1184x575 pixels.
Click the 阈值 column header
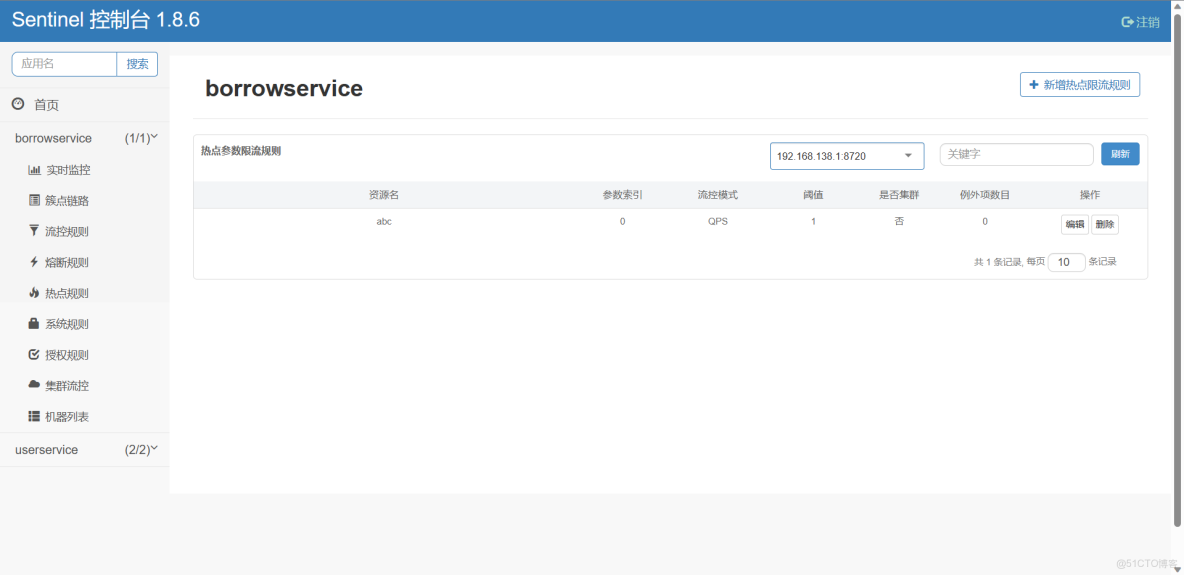(x=813, y=195)
